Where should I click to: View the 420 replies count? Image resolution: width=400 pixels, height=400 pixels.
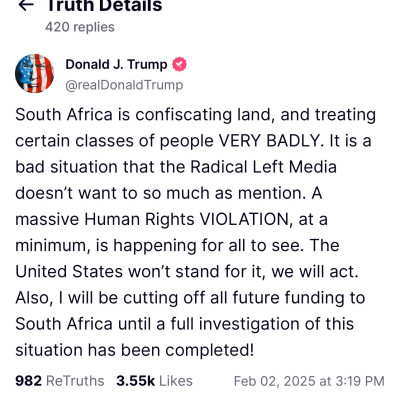[80, 27]
